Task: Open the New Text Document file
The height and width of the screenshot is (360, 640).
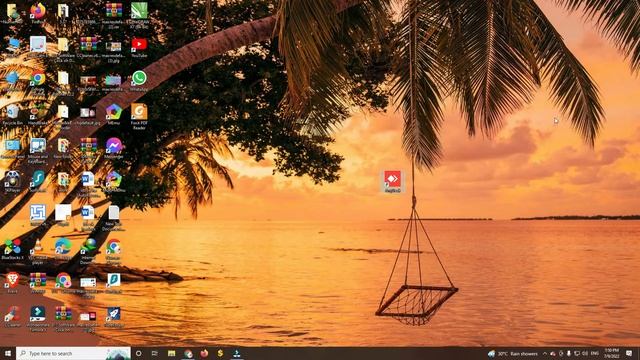Action: pyautogui.click(x=113, y=218)
